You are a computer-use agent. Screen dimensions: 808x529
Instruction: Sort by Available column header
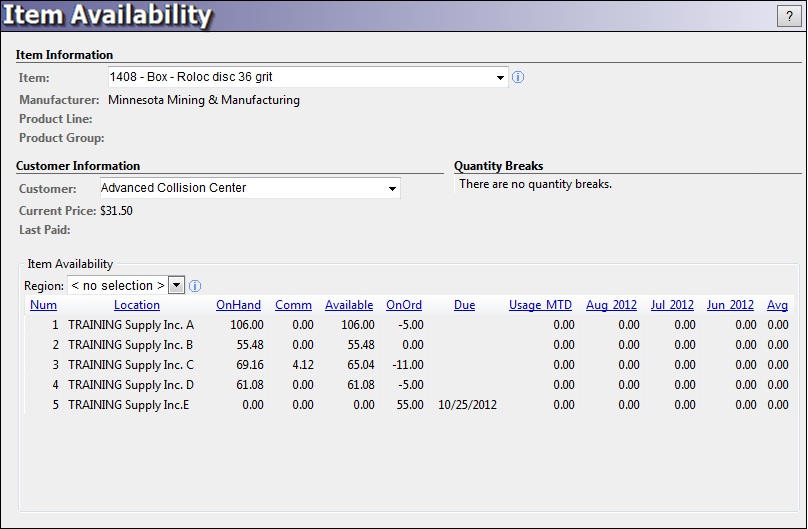pos(349,305)
